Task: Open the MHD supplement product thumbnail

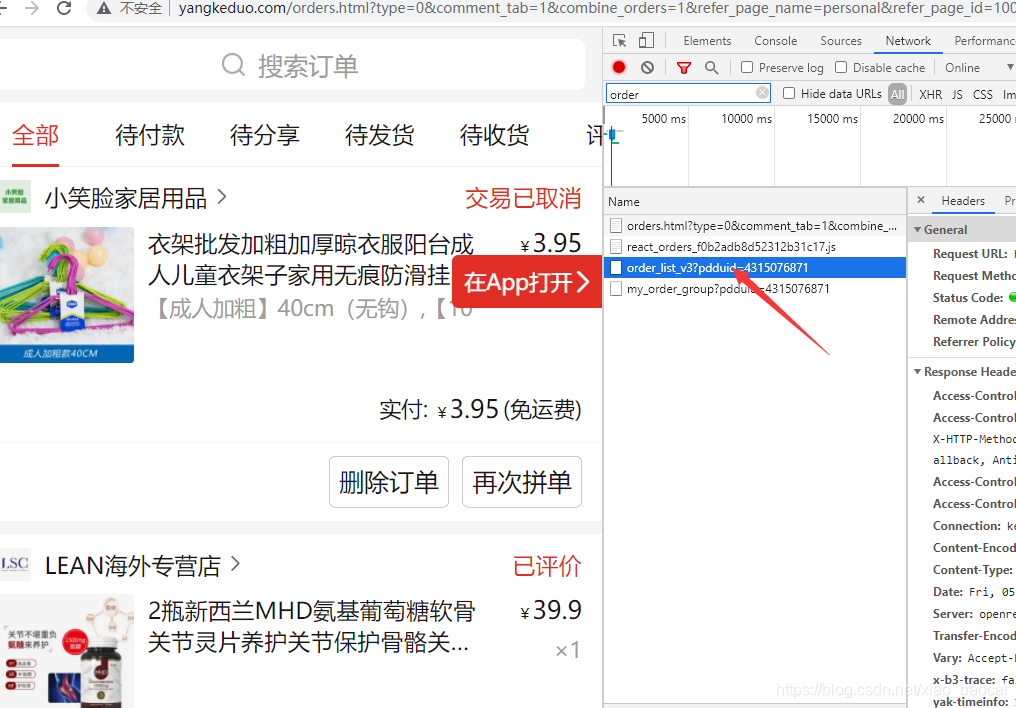Action: coord(67,651)
